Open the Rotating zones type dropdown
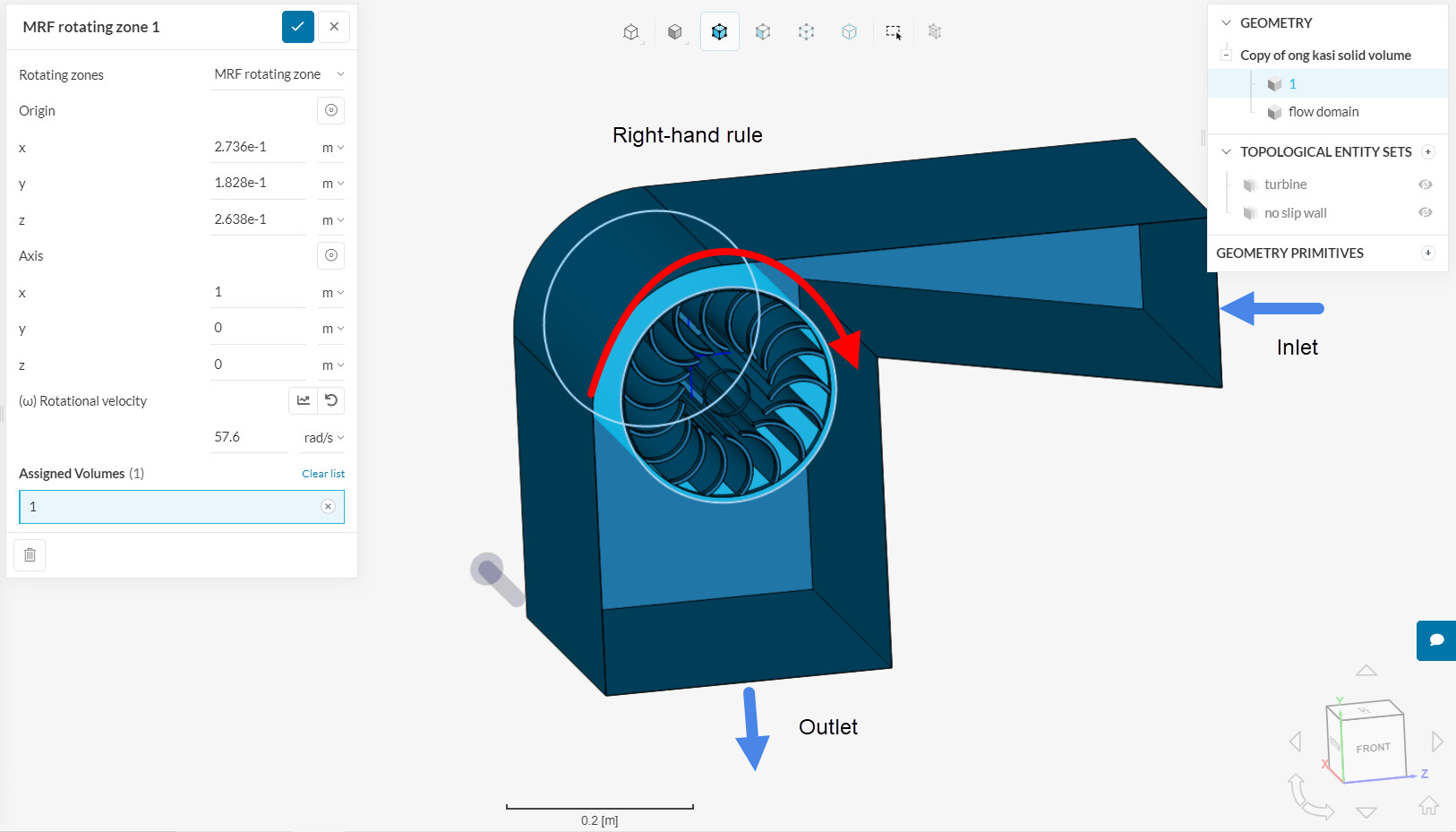Image resolution: width=1456 pixels, height=832 pixels. coord(278,74)
